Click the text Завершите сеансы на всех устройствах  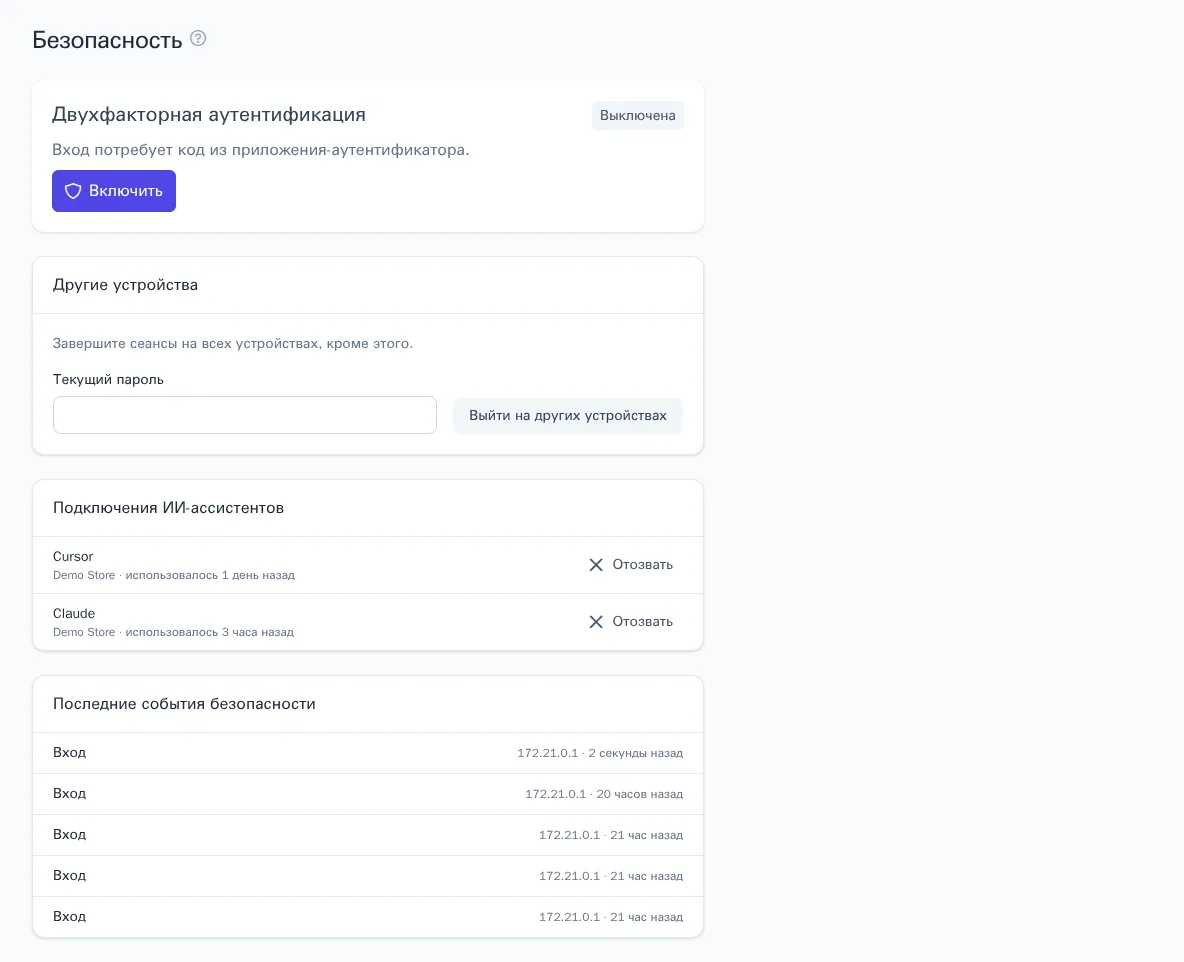click(x=188, y=344)
